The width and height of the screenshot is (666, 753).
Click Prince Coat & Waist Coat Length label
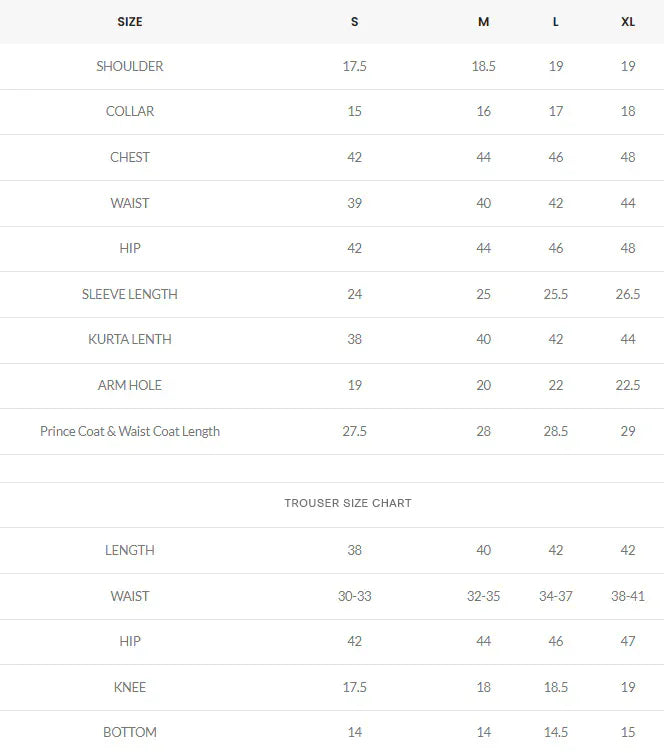130,431
